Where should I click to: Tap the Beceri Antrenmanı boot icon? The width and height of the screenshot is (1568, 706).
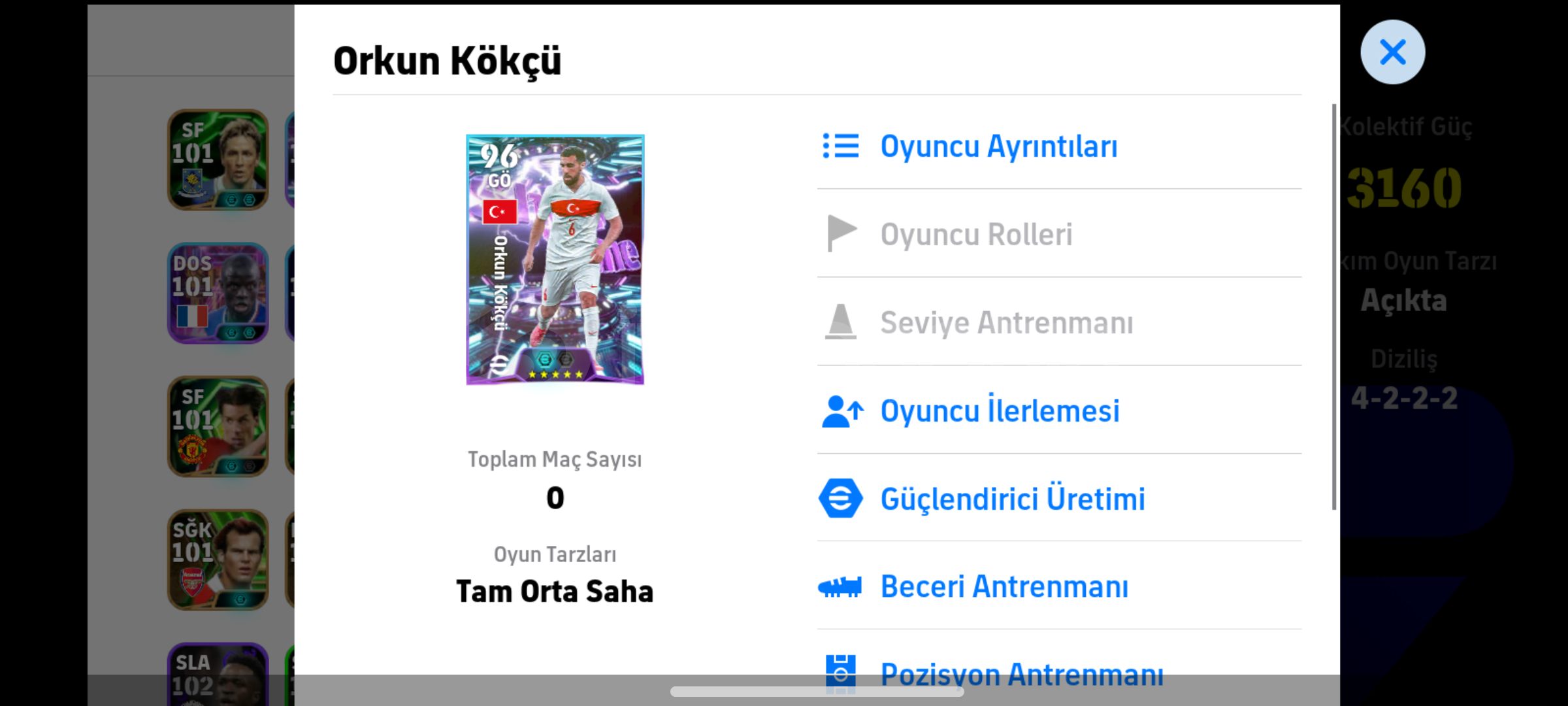coord(840,586)
